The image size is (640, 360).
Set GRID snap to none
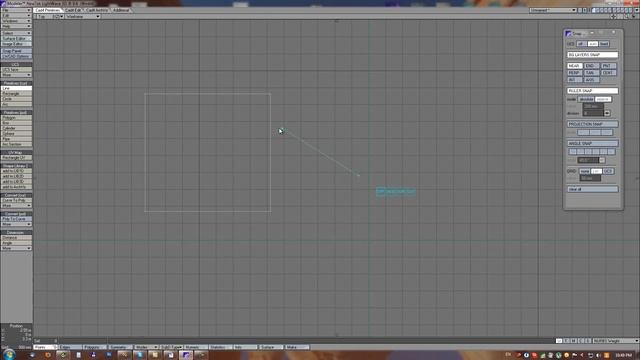[584, 171]
